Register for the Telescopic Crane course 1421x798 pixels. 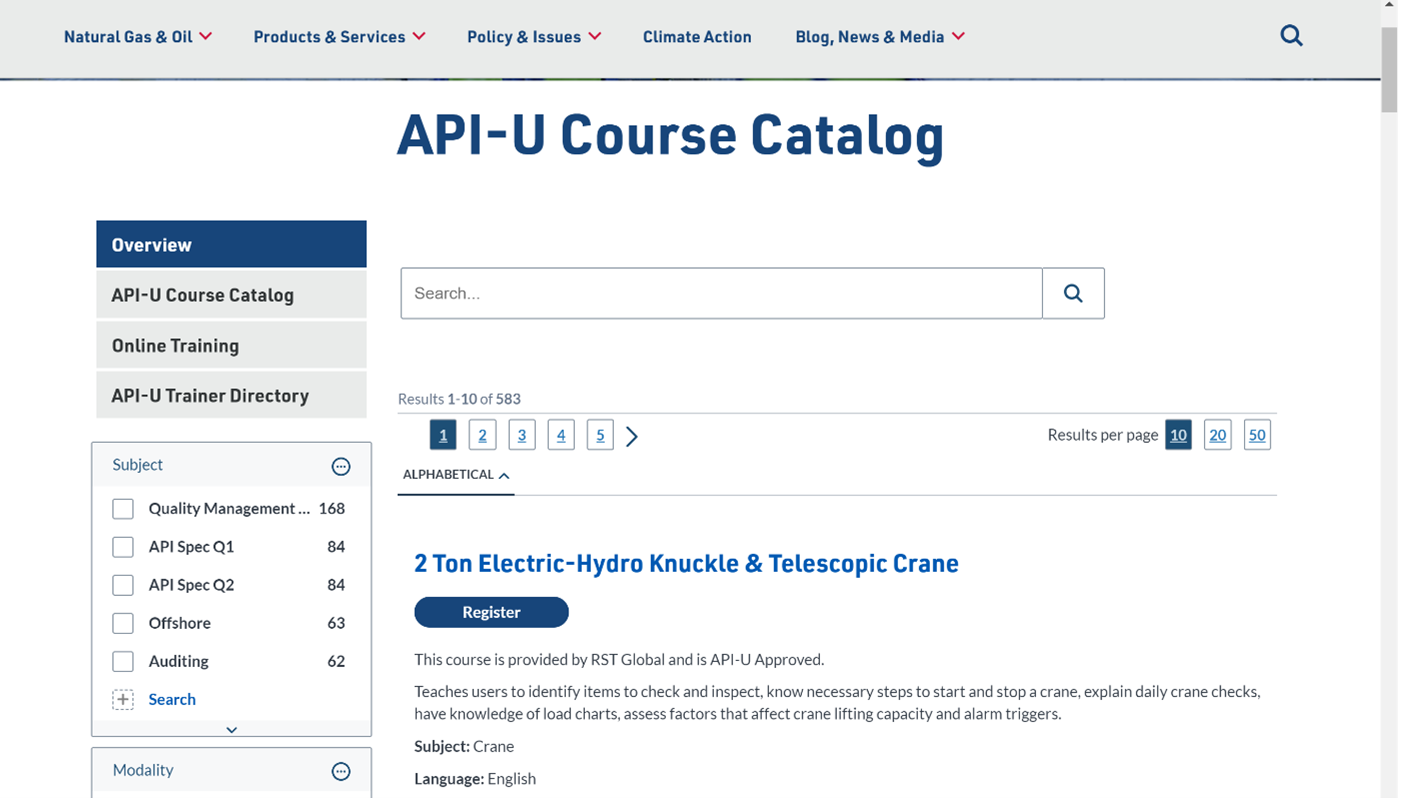click(491, 612)
